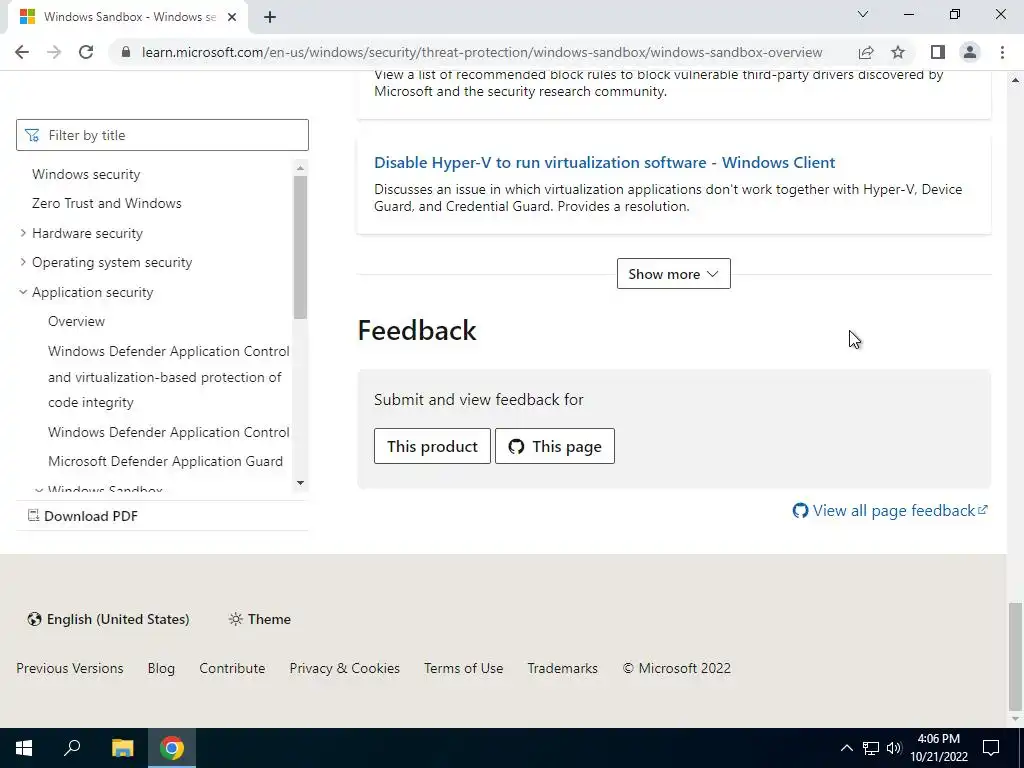1024x768 pixels.
Task: Expand Show more recommended content
Action: (x=673, y=274)
